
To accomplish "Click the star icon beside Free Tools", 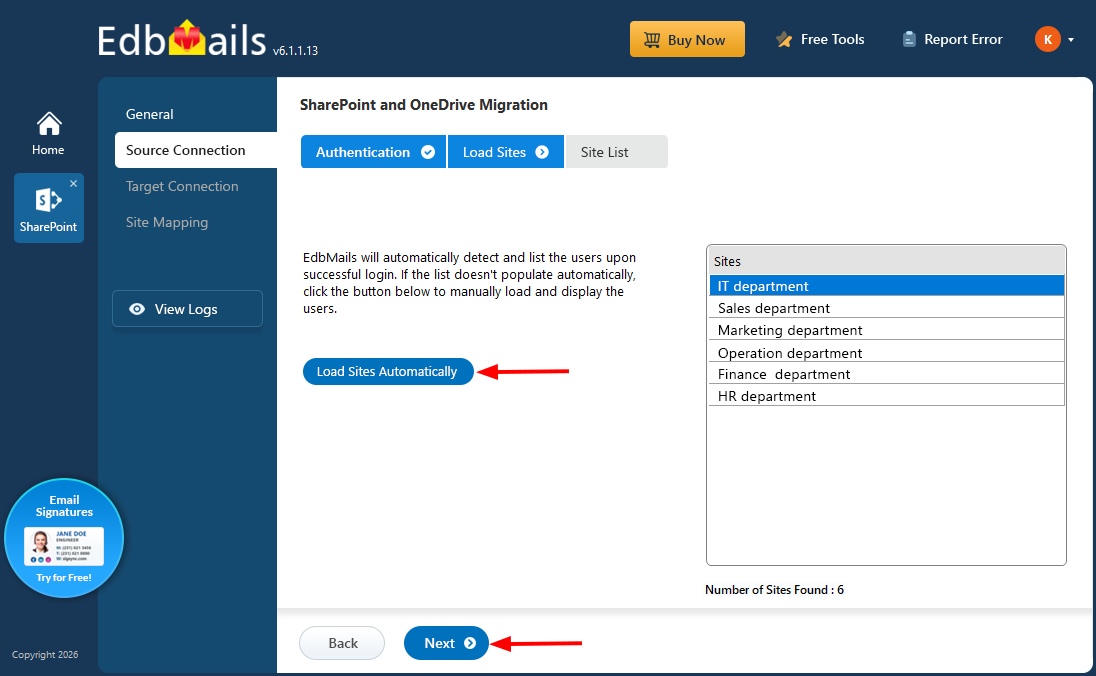I will click(784, 39).
